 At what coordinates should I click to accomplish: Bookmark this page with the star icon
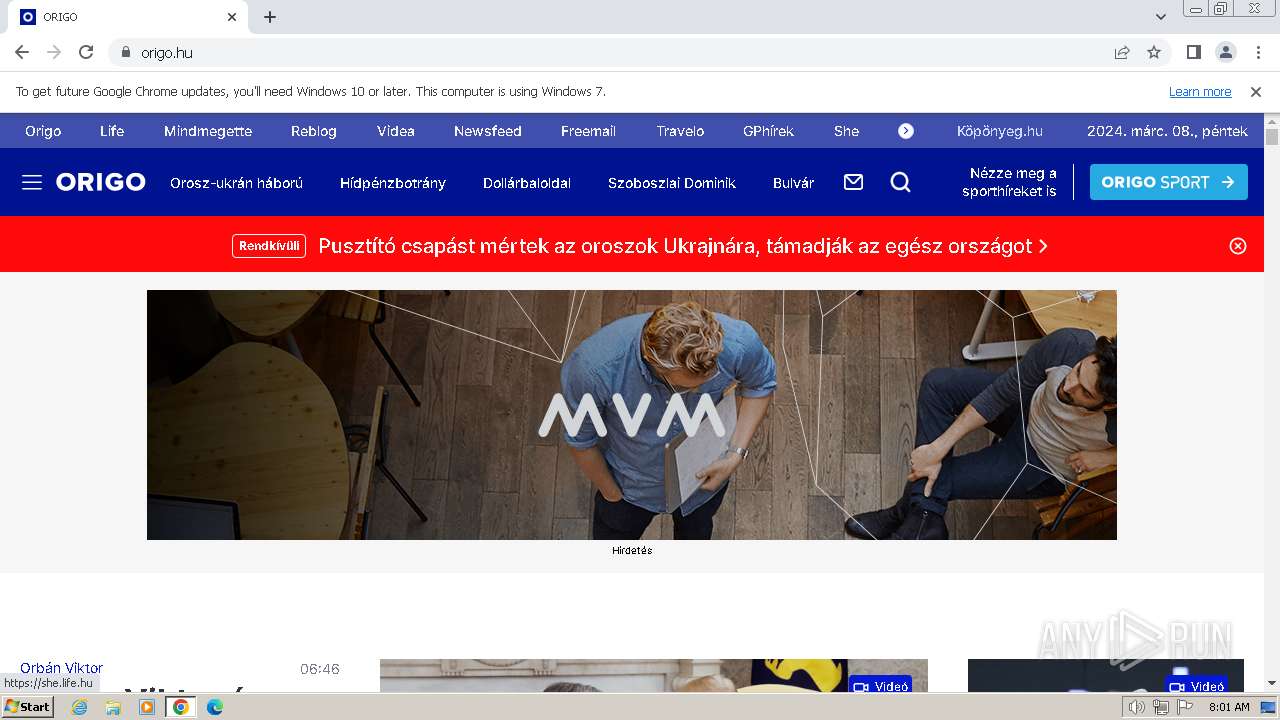click(x=1154, y=52)
